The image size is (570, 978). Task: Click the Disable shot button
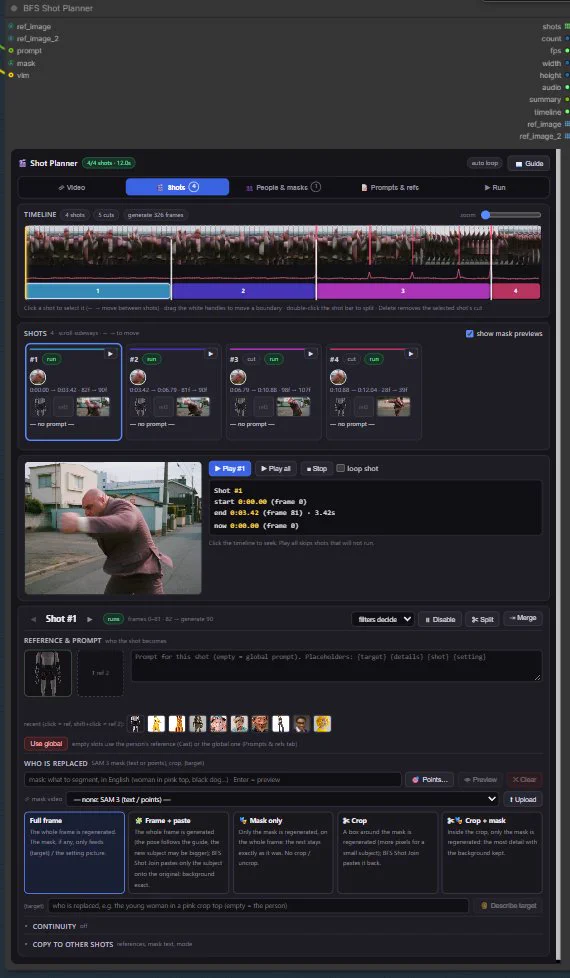[x=440, y=619]
